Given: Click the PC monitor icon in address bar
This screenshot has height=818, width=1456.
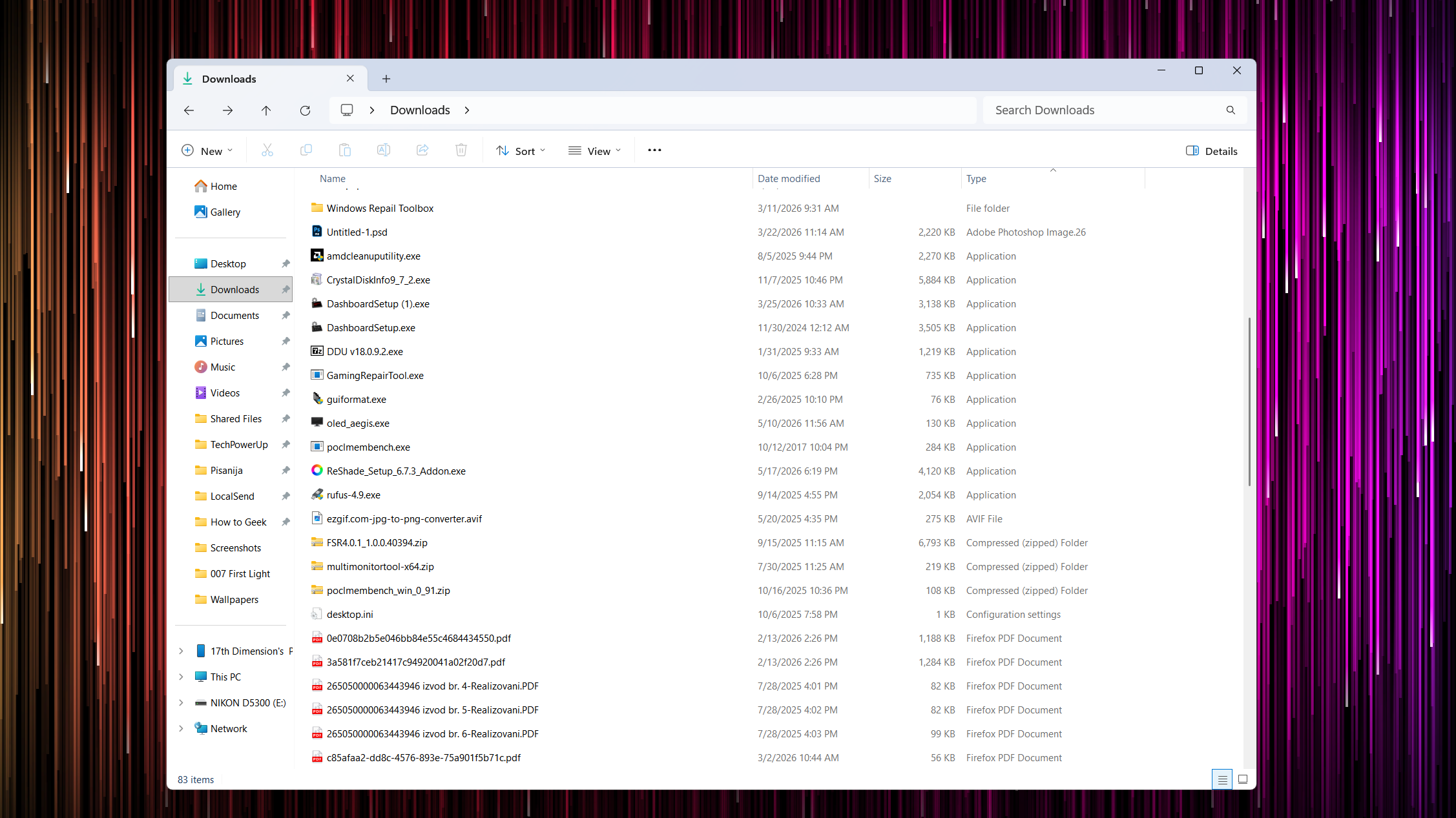Looking at the screenshot, I should 347,110.
